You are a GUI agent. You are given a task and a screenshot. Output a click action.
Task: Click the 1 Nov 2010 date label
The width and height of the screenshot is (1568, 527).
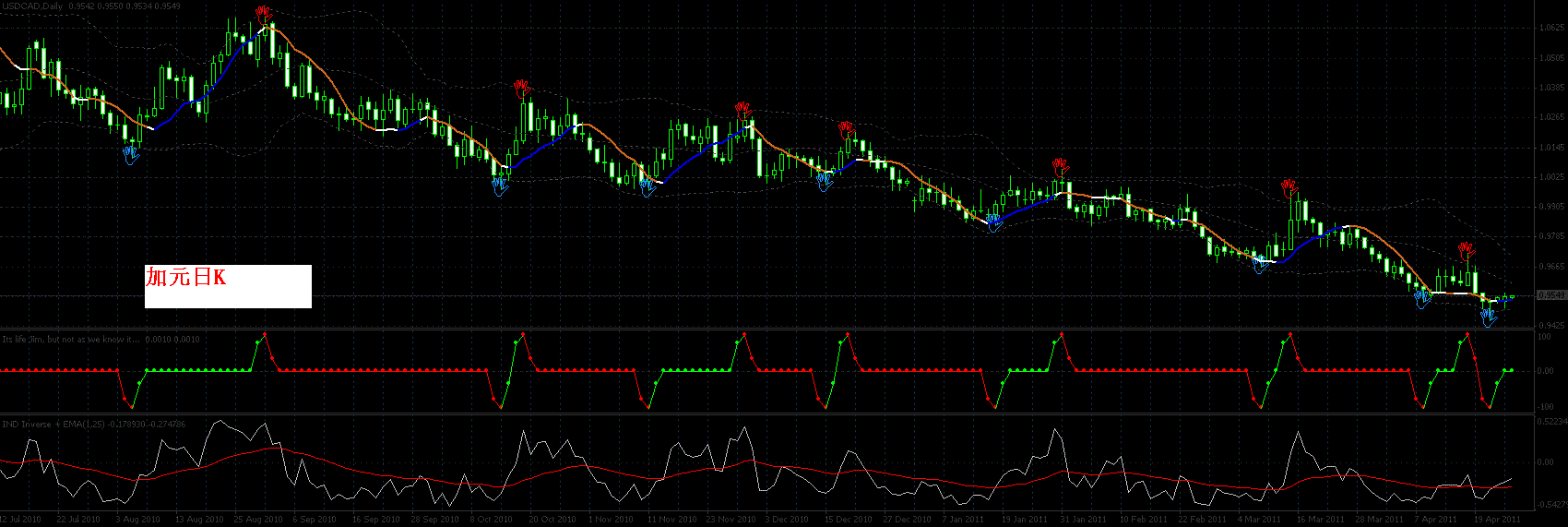[612, 520]
